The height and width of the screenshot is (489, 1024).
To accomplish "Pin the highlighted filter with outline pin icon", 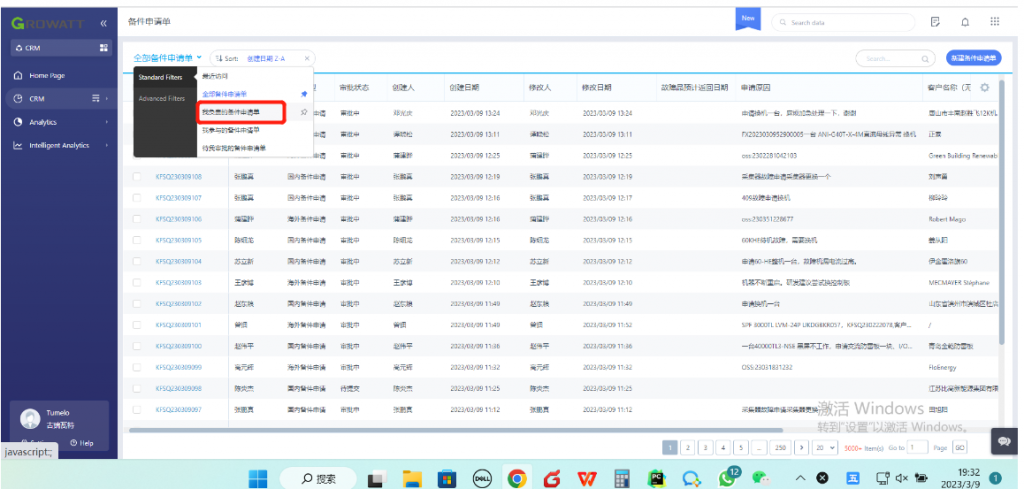I will (304, 112).
